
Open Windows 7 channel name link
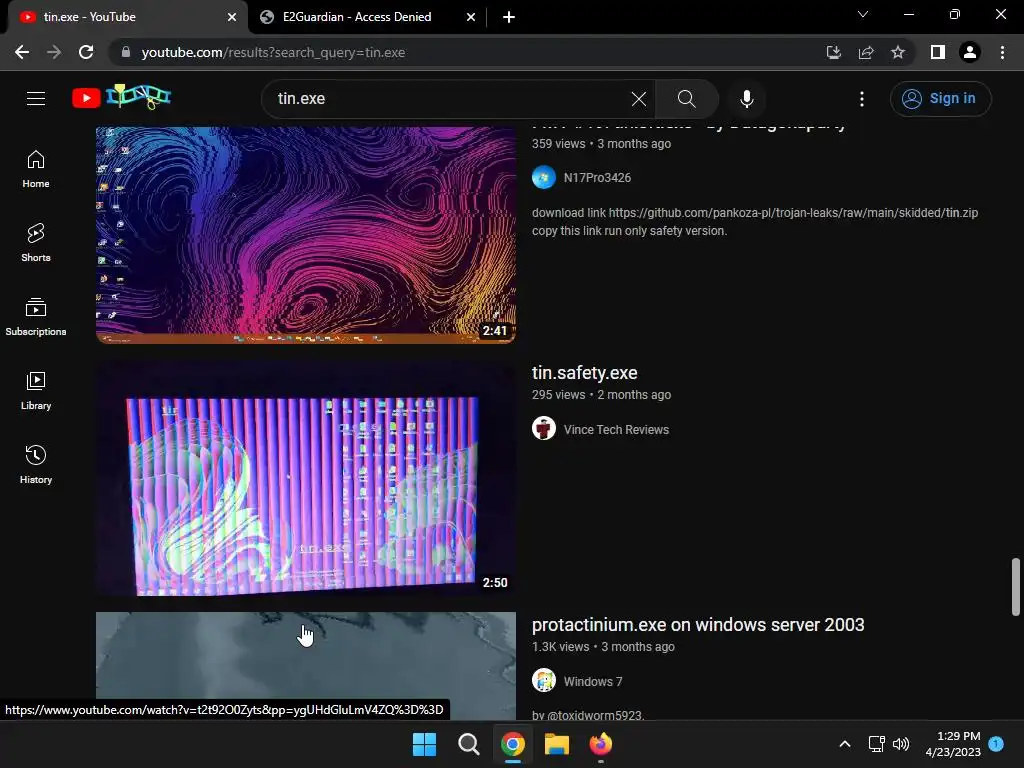(x=593, y=682)
